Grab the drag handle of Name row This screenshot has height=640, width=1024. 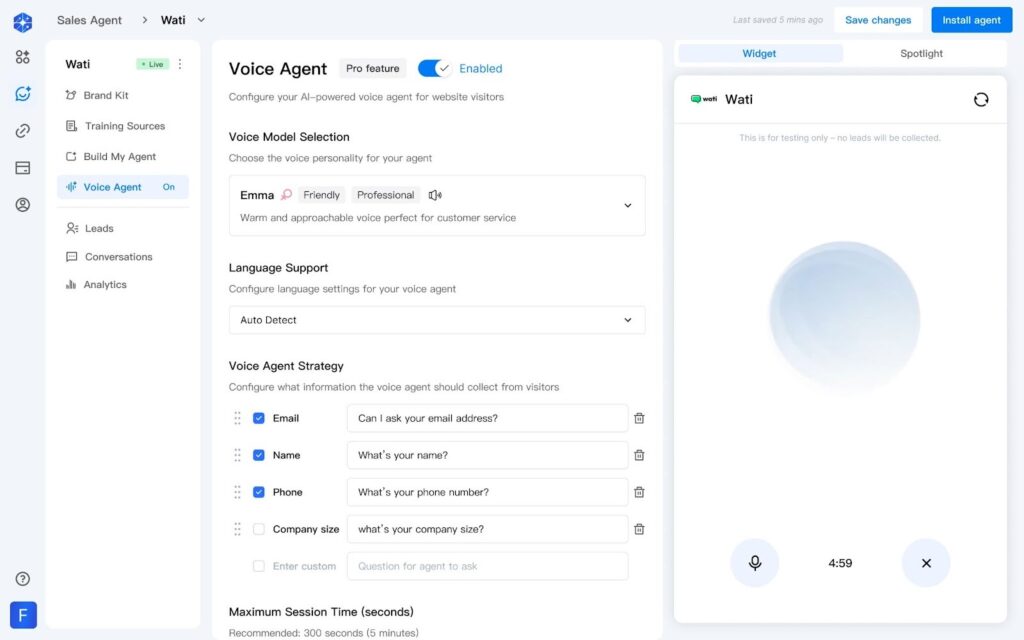tap(238, 455)
